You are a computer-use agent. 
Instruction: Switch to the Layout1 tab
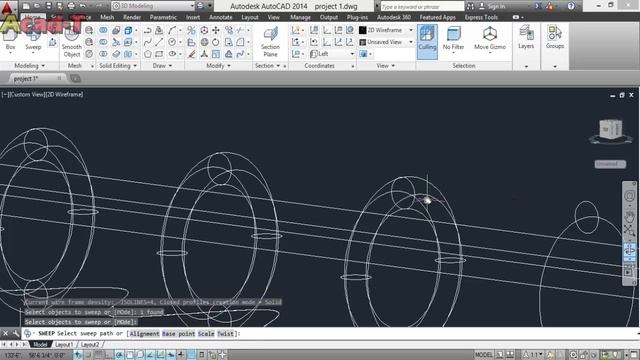pos(64,345)
